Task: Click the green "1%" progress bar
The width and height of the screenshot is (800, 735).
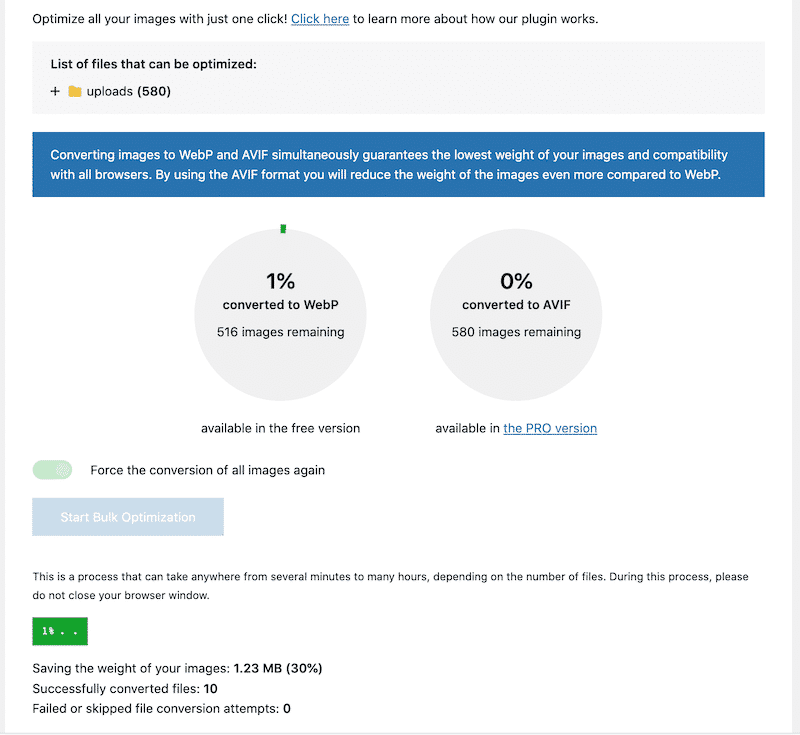Action: coord(59,631)
